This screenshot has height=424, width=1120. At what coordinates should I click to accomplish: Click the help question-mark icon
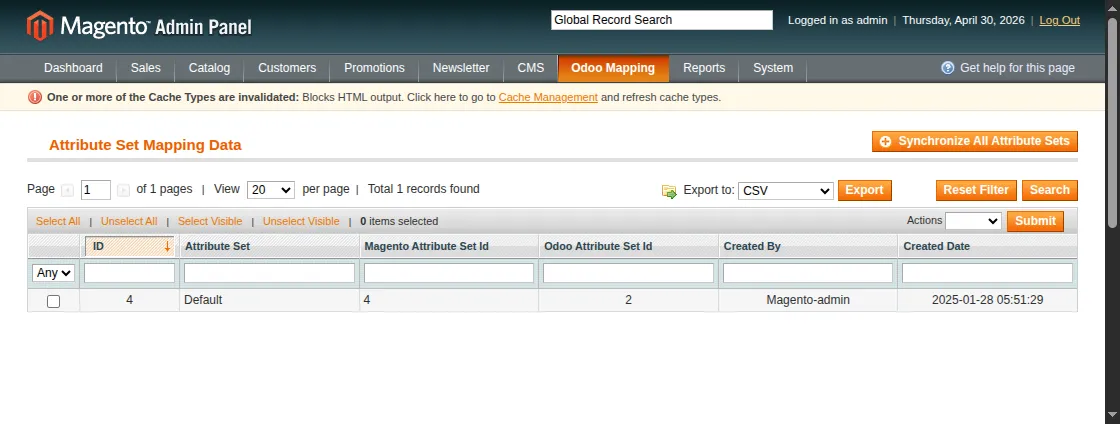pyautogui.click(x=948, y=68)
